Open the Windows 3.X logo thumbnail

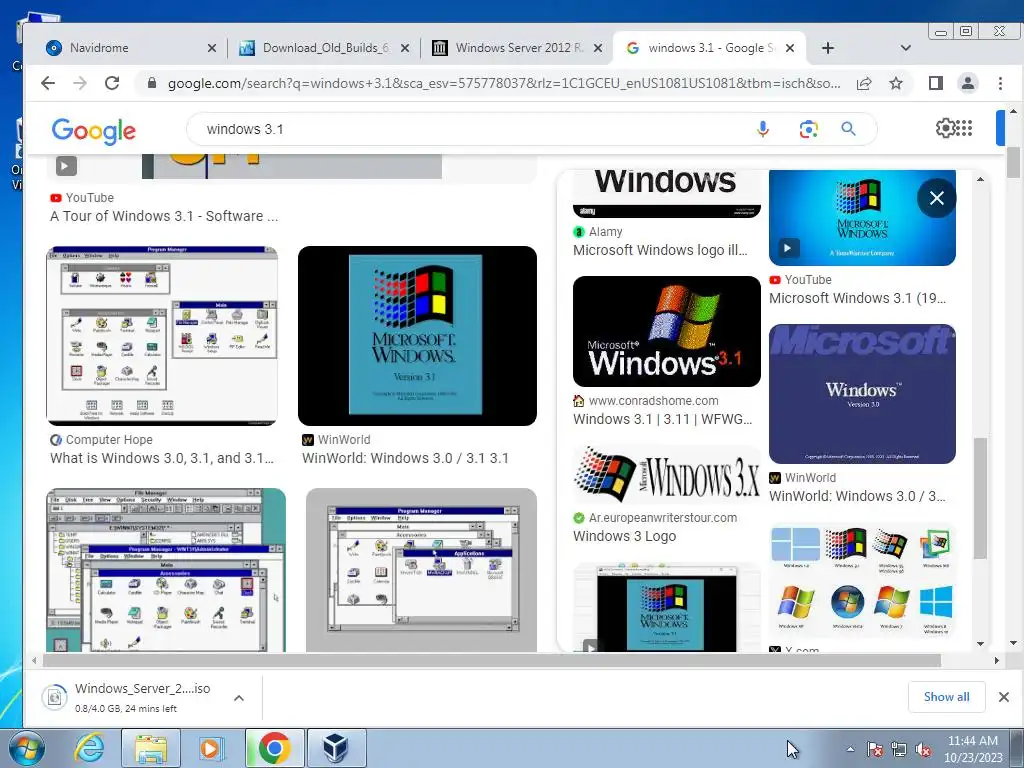(x=667, y=475)
